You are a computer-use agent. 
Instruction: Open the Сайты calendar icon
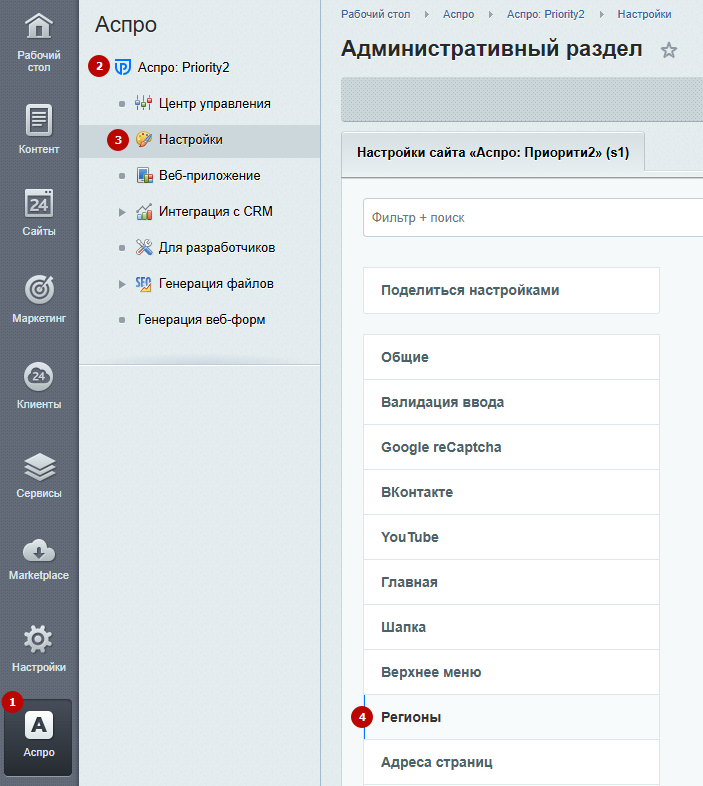pyautogui.click(x=39, y=204)
